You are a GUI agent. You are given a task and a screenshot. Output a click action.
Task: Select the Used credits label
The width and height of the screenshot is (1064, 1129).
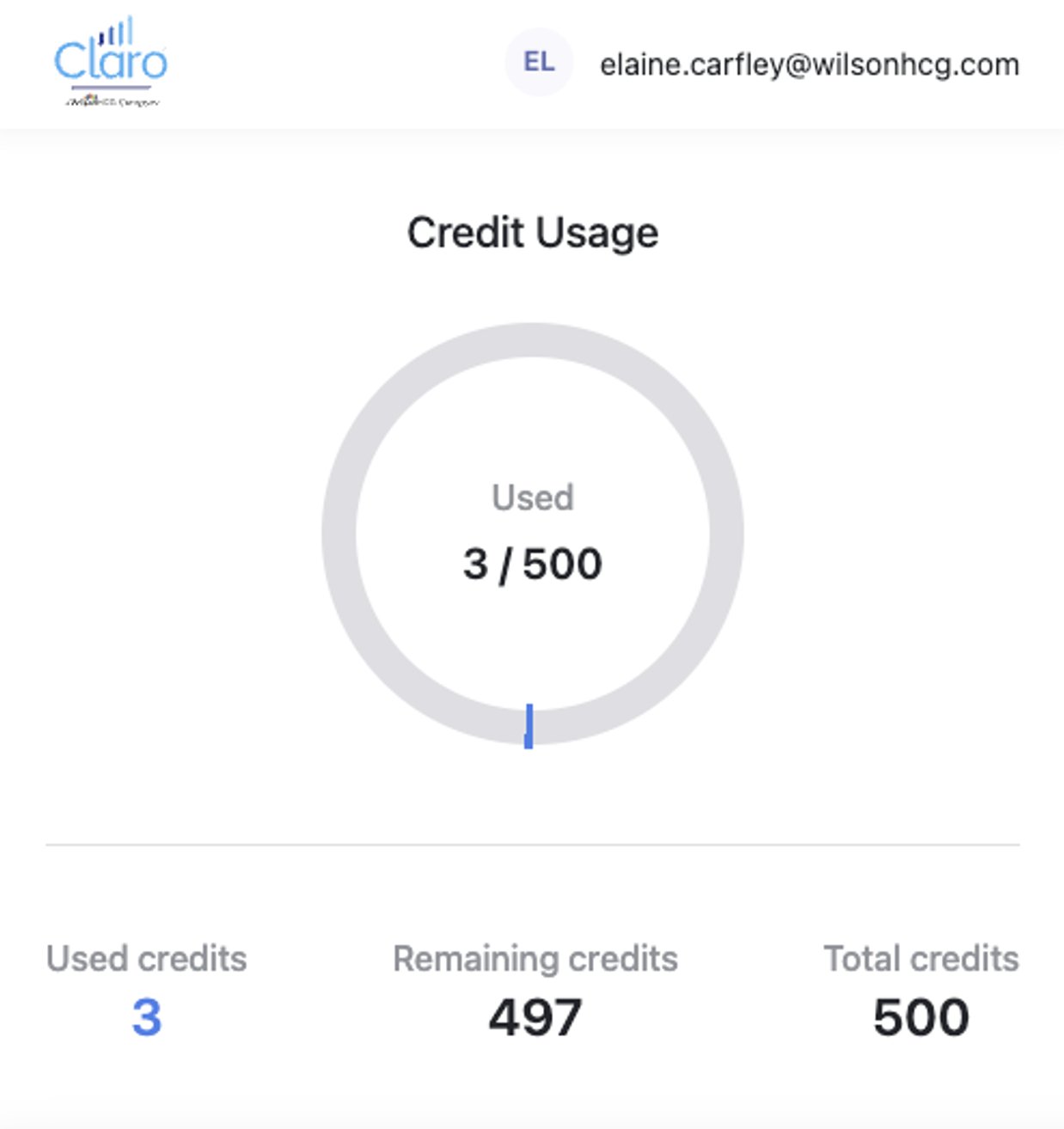coord(146,958)
